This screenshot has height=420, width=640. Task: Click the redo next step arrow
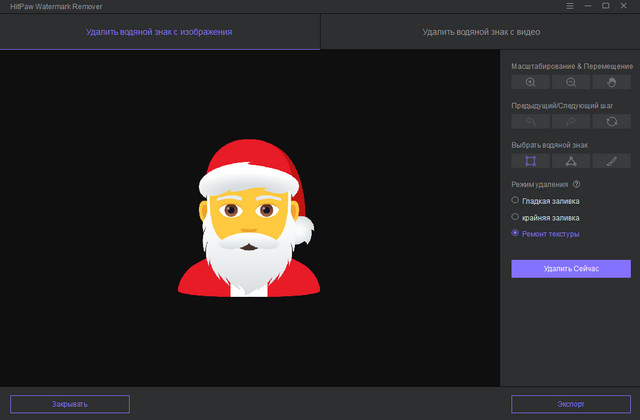point(571,121)
